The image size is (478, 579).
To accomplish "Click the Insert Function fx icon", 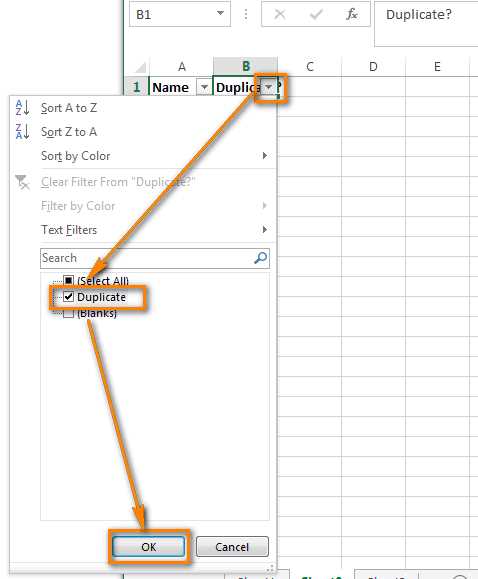I will tap(352, 14).
